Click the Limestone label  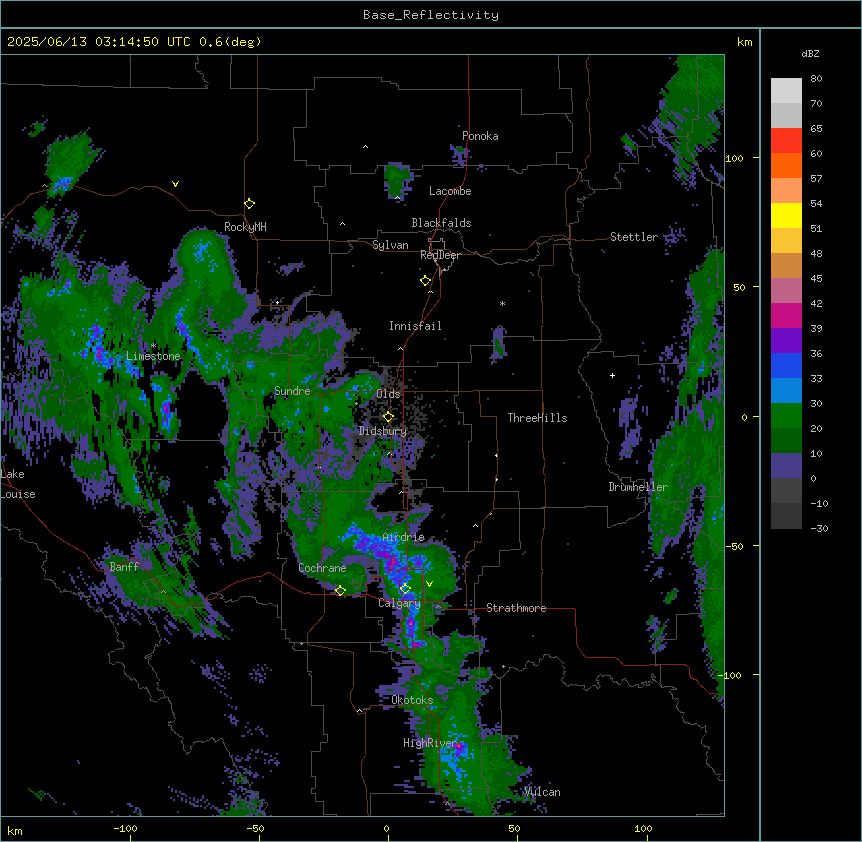153,356
